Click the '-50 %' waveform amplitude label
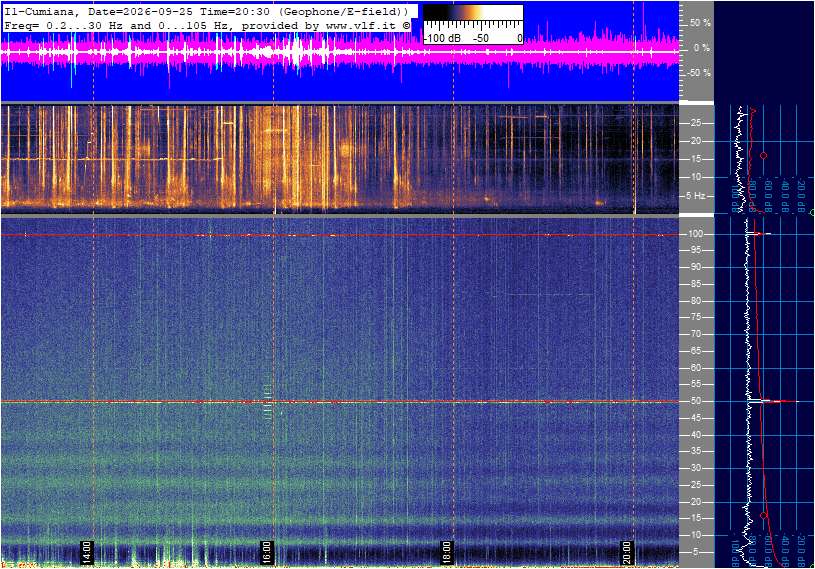The height and width of the screenshot is (569, 815). [x=698, y=73]
